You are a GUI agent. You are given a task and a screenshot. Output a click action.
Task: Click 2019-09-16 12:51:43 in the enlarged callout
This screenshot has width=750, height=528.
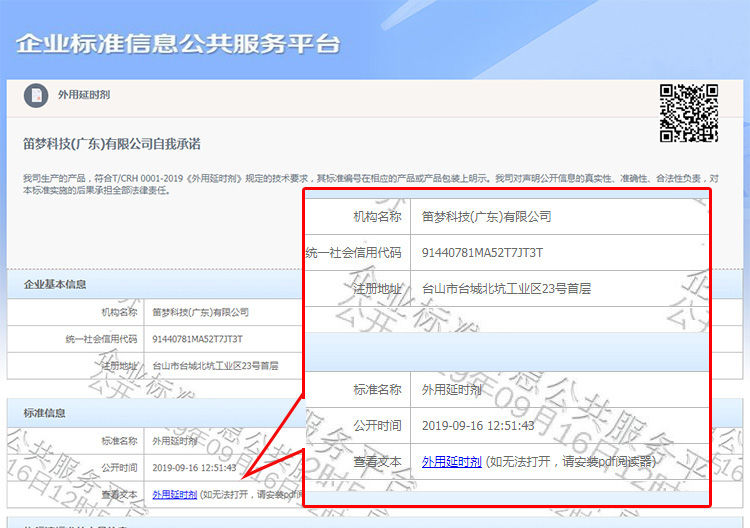(478, 426)
